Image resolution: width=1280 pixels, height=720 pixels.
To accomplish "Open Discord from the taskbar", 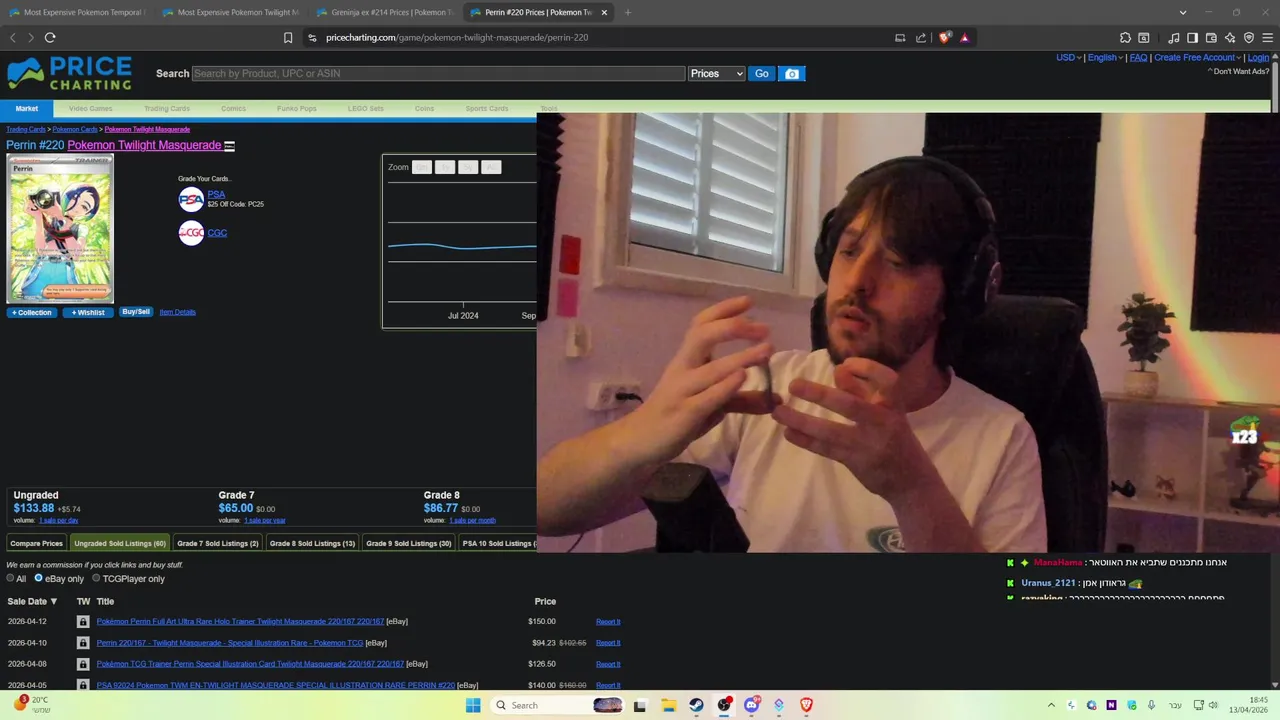I will 751,705.
